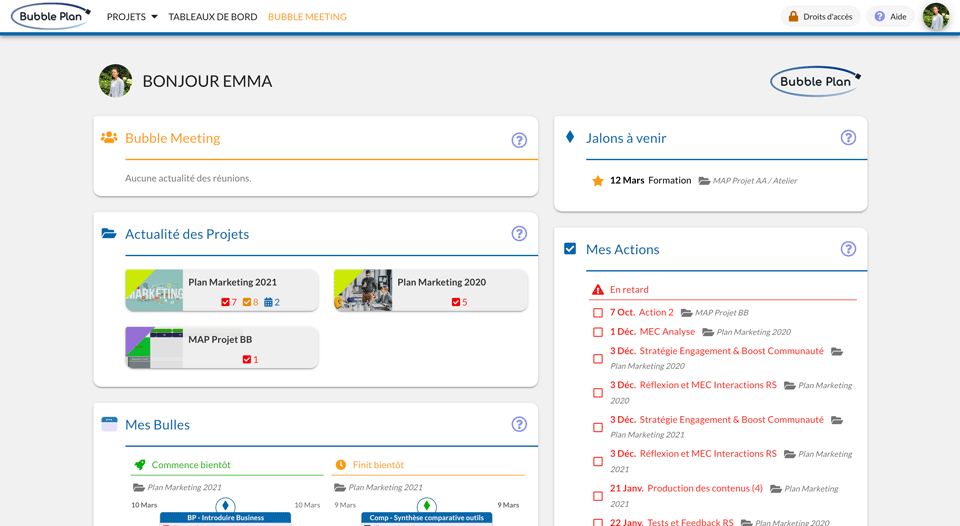Open help for Actualité des Projets
Screen dimensions: 960x526
coord(519,233)
